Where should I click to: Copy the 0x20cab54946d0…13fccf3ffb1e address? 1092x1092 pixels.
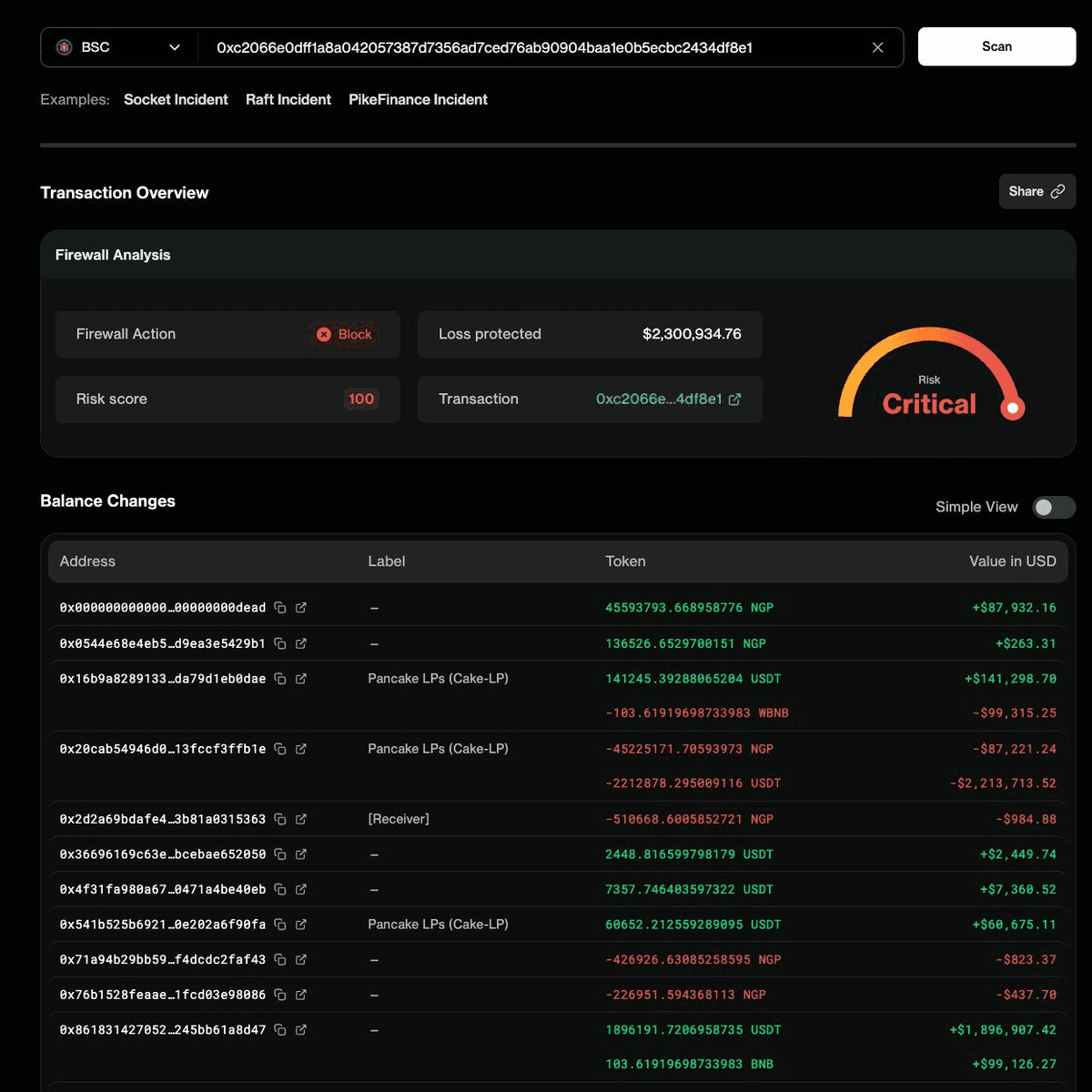[x=280, y=749]
